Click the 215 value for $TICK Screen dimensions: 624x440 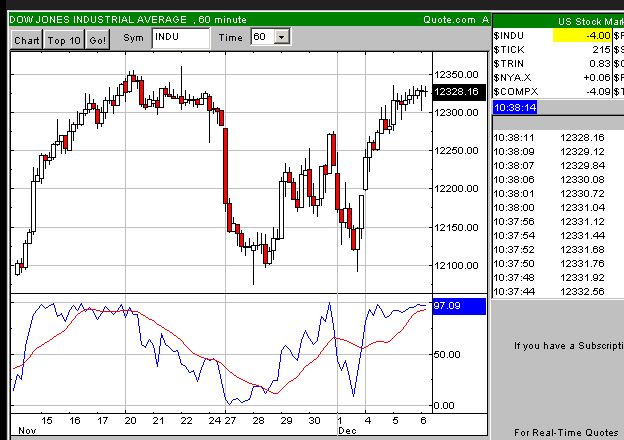coord(601,49)
